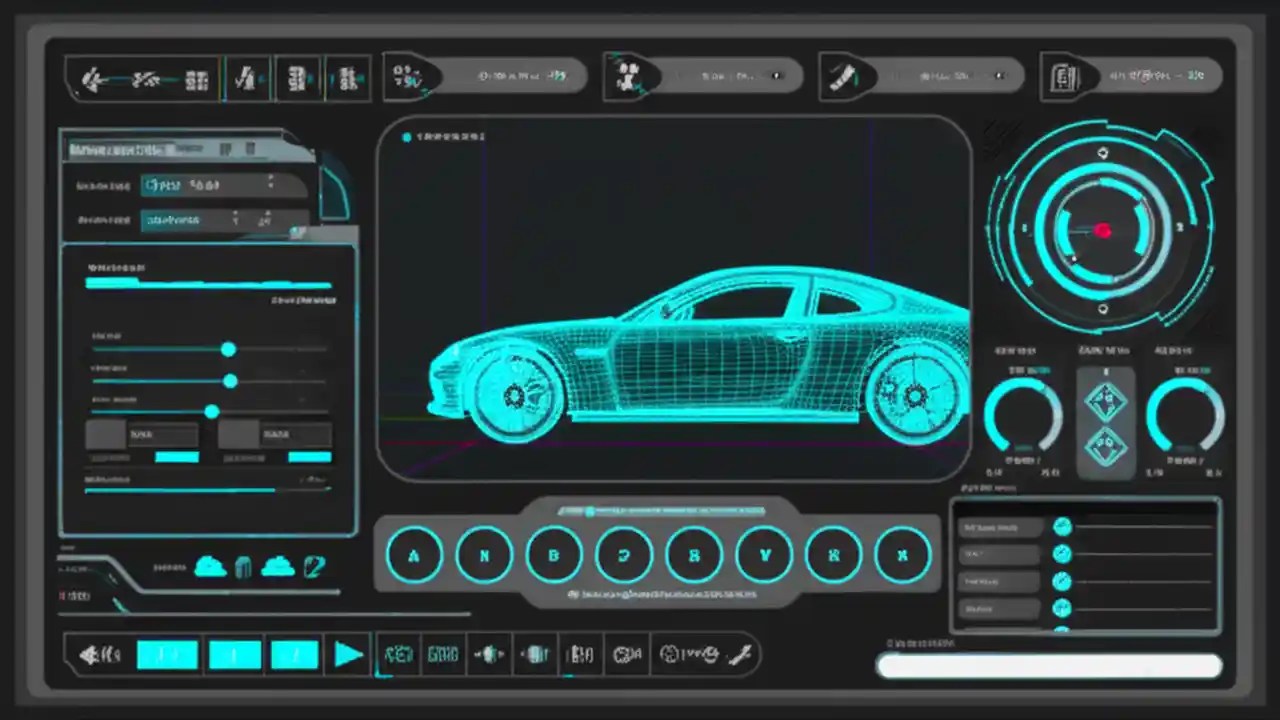Open the cloud upload icon above playback bar
The width and height of the screenshot is (1280, 720).
[x=212, y=566]
